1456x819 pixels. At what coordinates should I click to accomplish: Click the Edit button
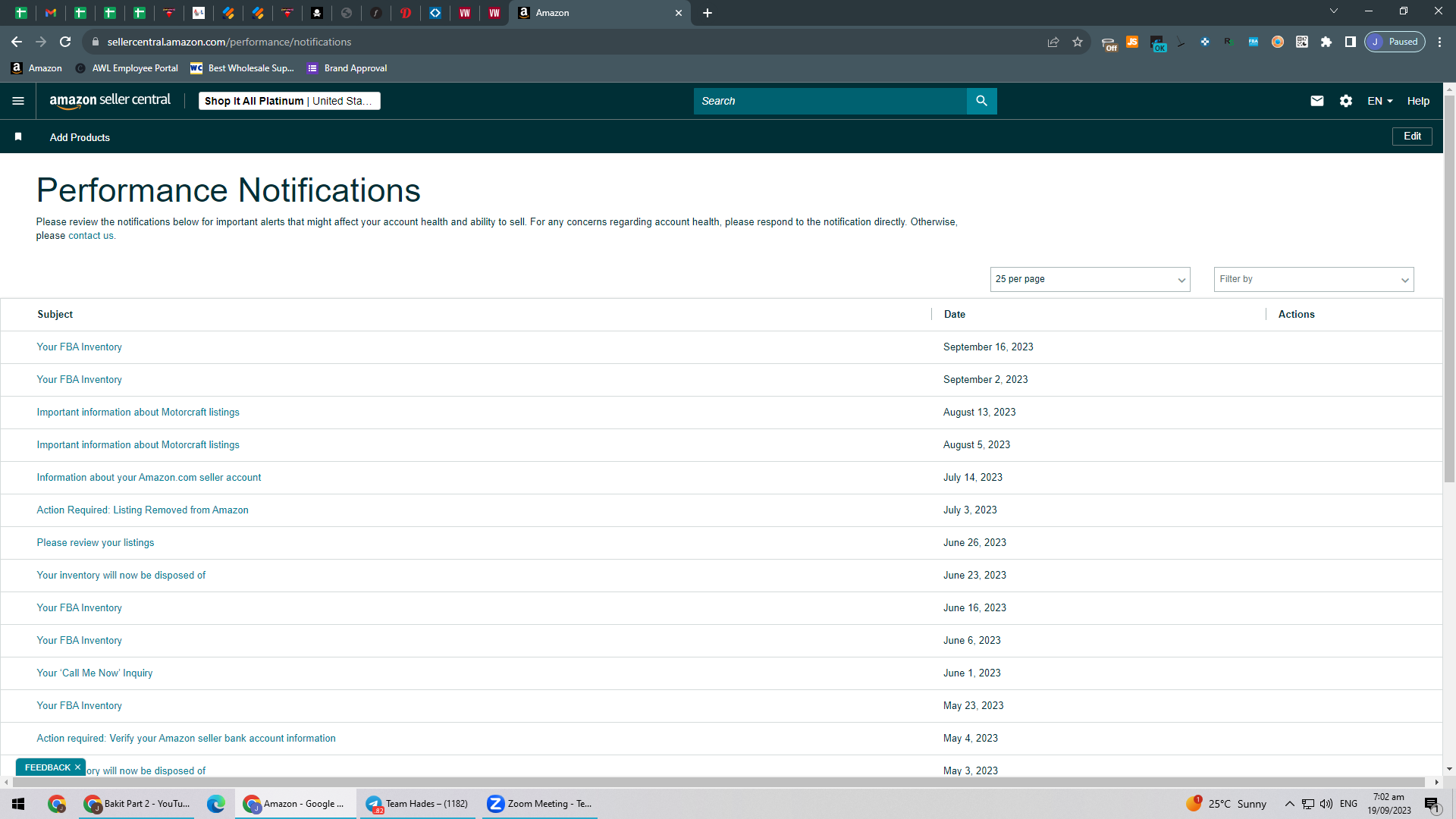[x=1412, y=136]
